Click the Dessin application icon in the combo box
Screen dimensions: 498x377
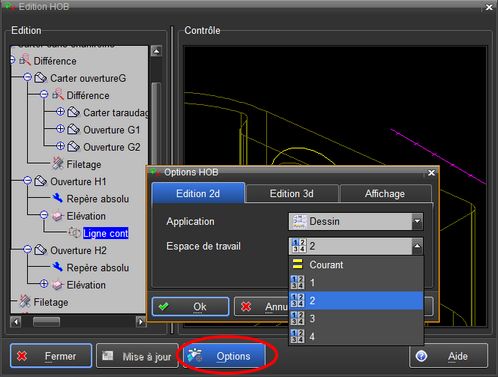[299, 221]
